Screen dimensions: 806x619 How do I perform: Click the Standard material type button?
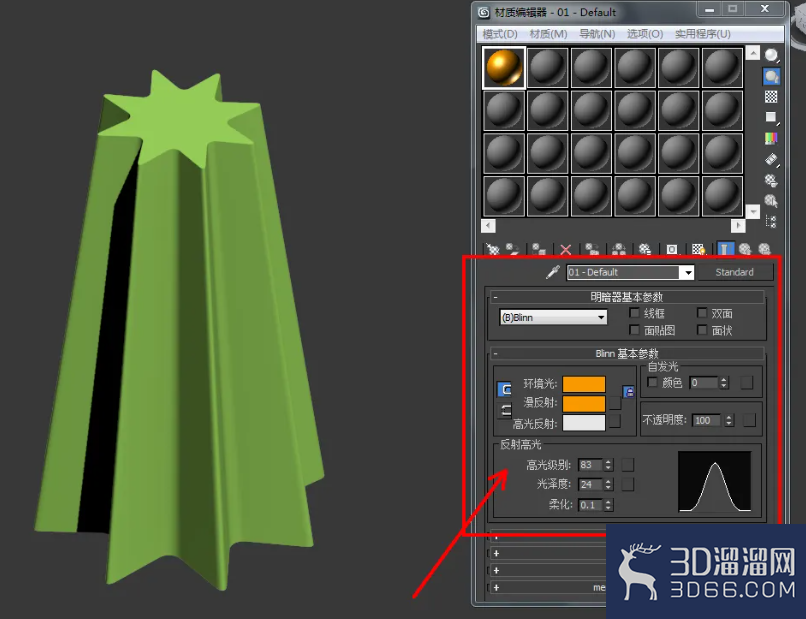pyautogui.click(x=735, y=272)
